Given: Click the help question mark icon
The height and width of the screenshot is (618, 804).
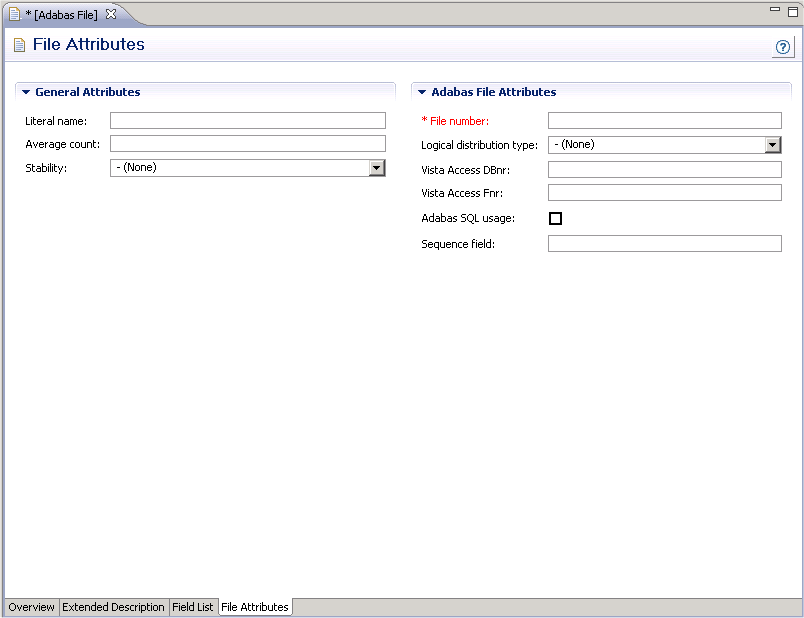Looking at the screenshot, I should (x=783, y=47).
